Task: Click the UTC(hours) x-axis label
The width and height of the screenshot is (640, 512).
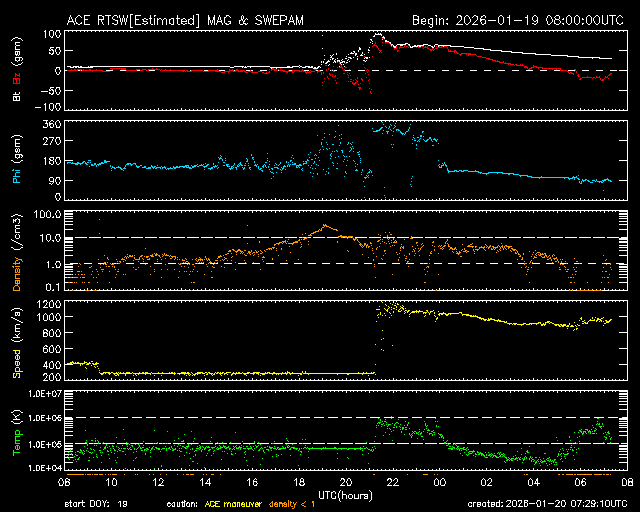Action: pyautogui.click(x=345, y=496)
